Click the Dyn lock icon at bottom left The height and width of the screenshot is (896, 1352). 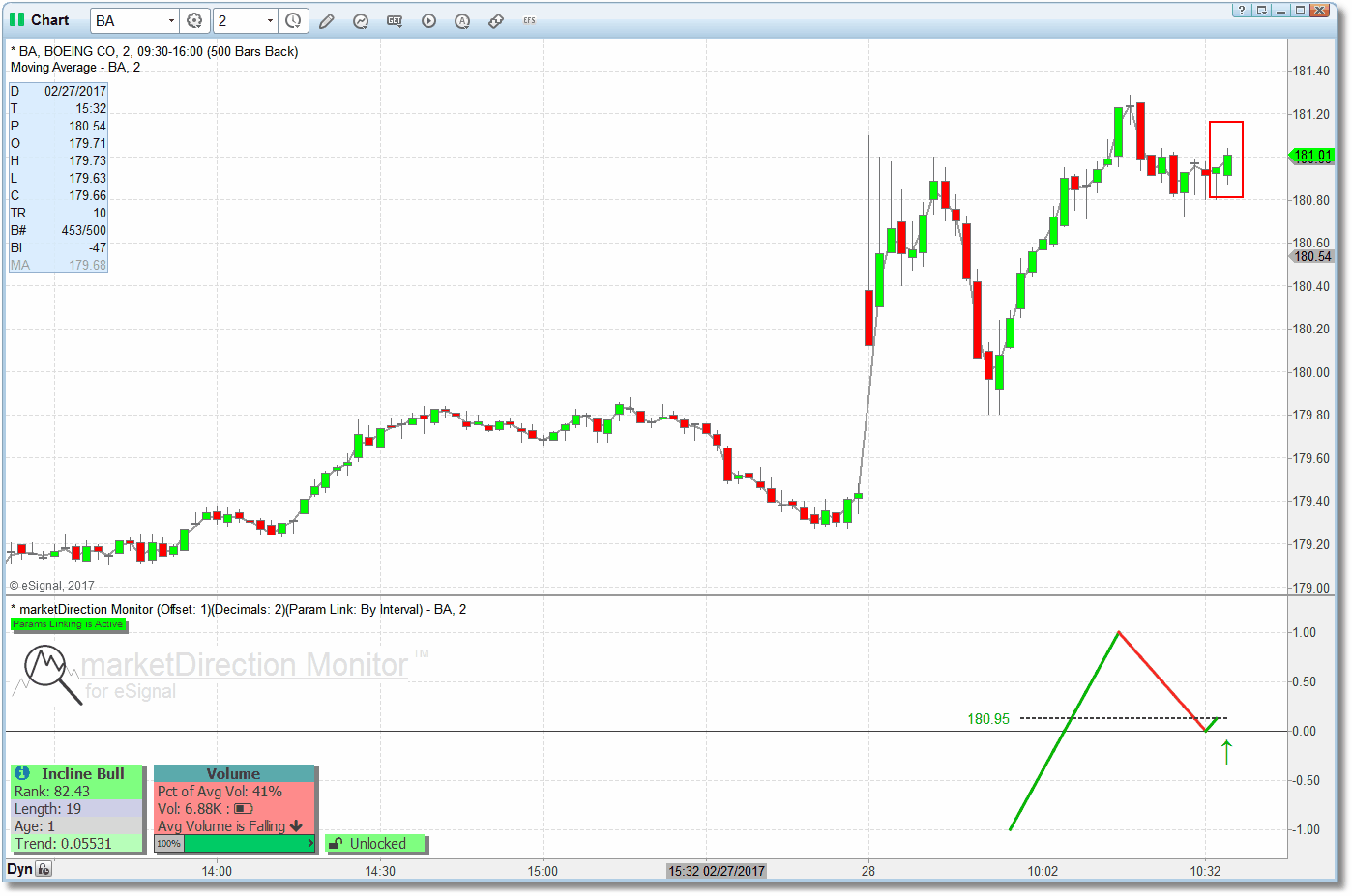point(44,869)
